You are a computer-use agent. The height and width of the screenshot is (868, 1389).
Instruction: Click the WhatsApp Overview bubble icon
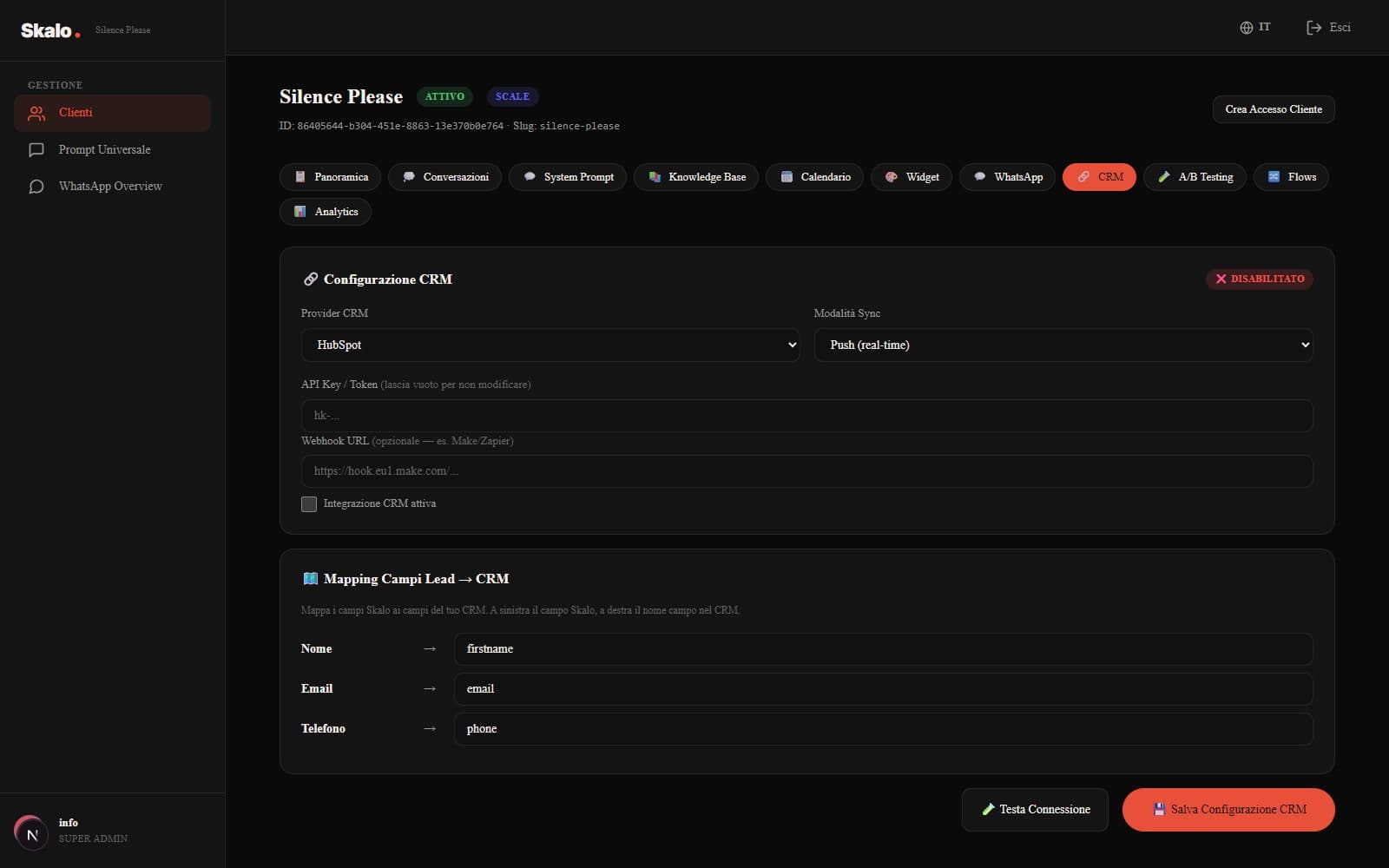pyautogui.click(x=36, y=187)
